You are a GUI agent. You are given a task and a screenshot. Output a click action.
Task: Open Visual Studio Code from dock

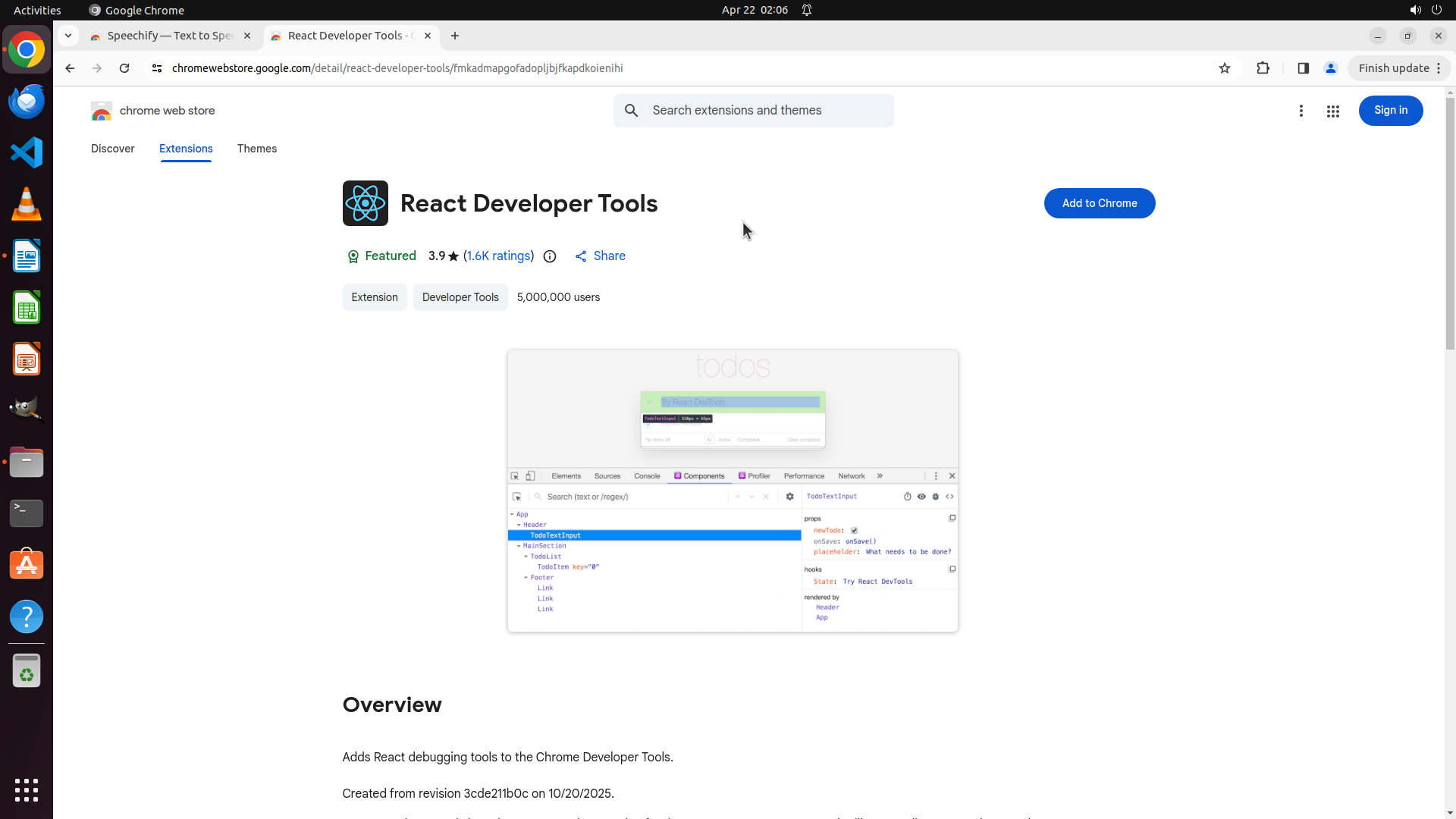tap(27, 152)
